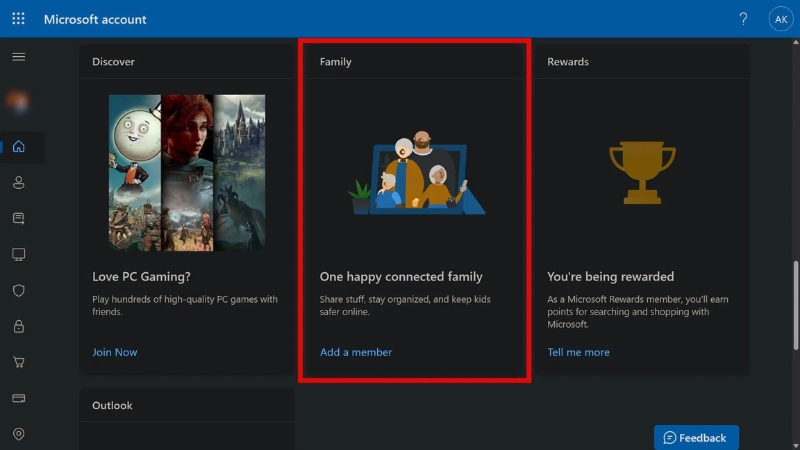
Task: Click "One happy connected family" title
Action: coord(401,277)
